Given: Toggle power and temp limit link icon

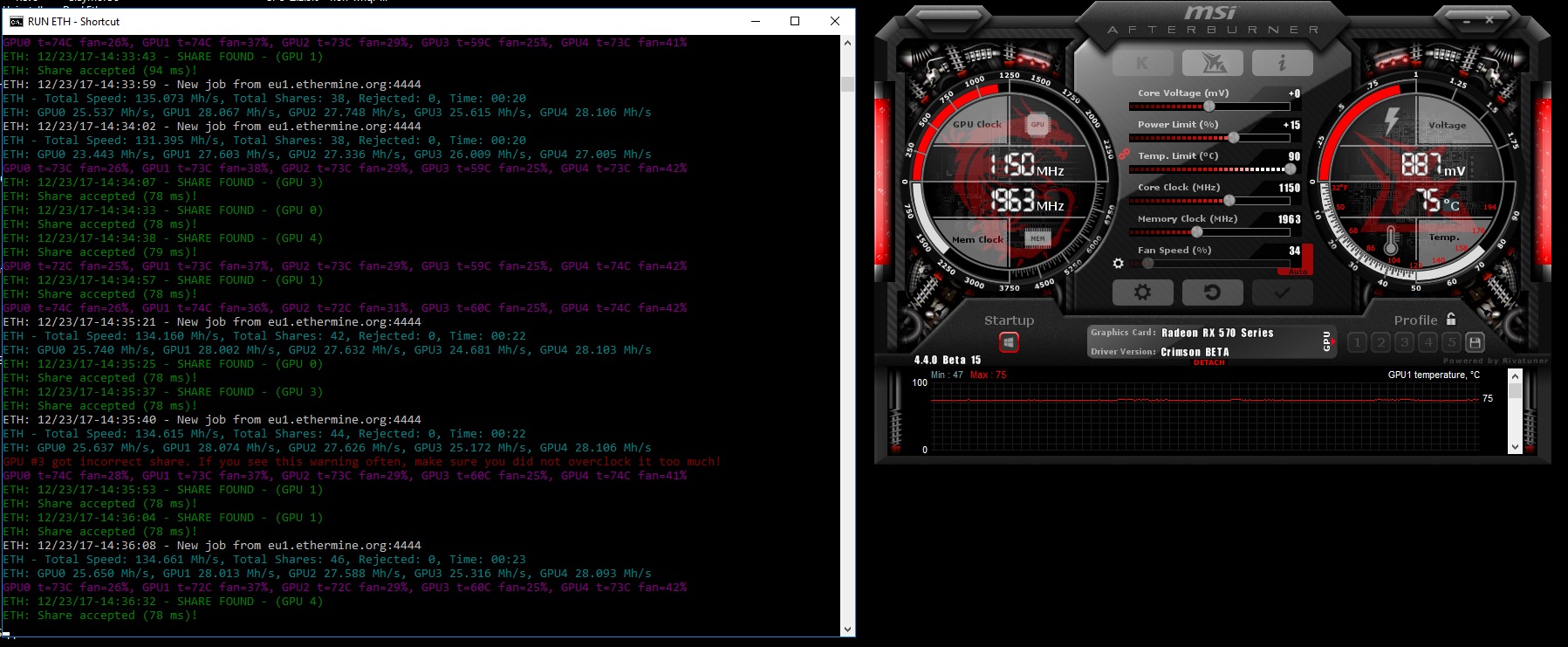Looking at the screenshot, I should click(x=1124, y=155).
